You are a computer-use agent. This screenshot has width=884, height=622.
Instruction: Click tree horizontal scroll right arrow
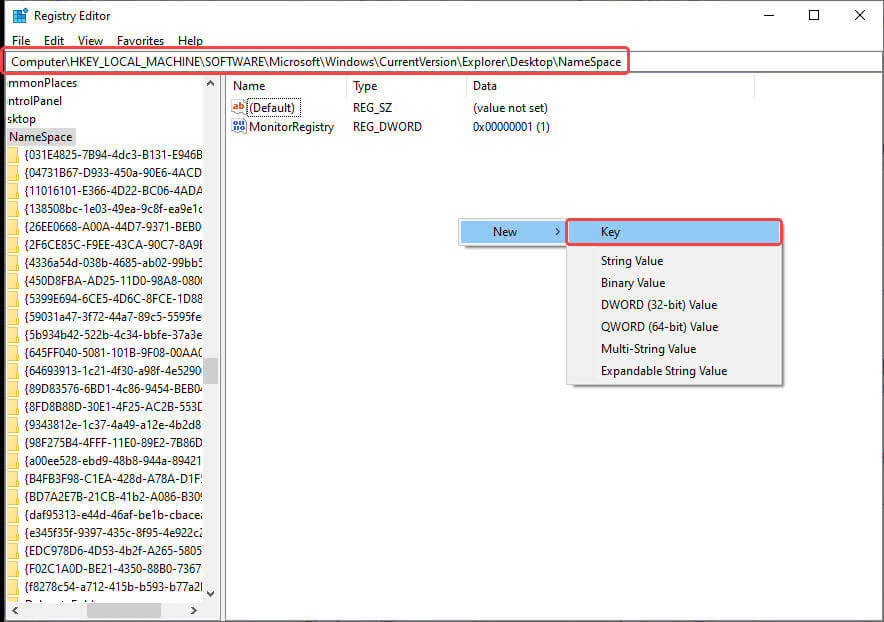coord(193,610)
